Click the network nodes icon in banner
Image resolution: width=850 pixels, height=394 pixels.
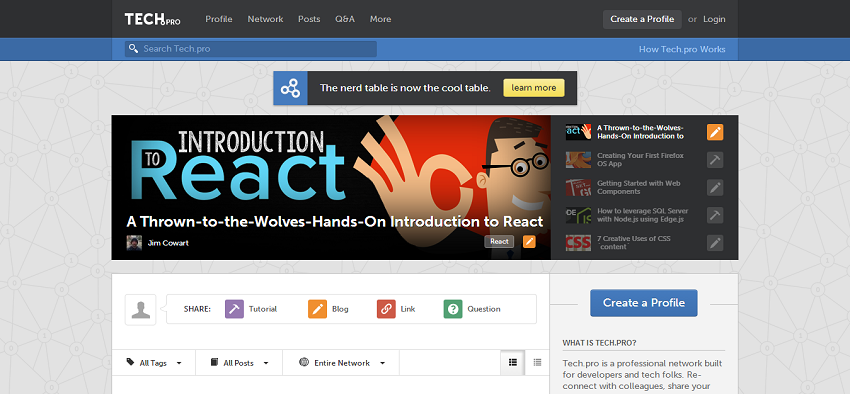[291, 88]
